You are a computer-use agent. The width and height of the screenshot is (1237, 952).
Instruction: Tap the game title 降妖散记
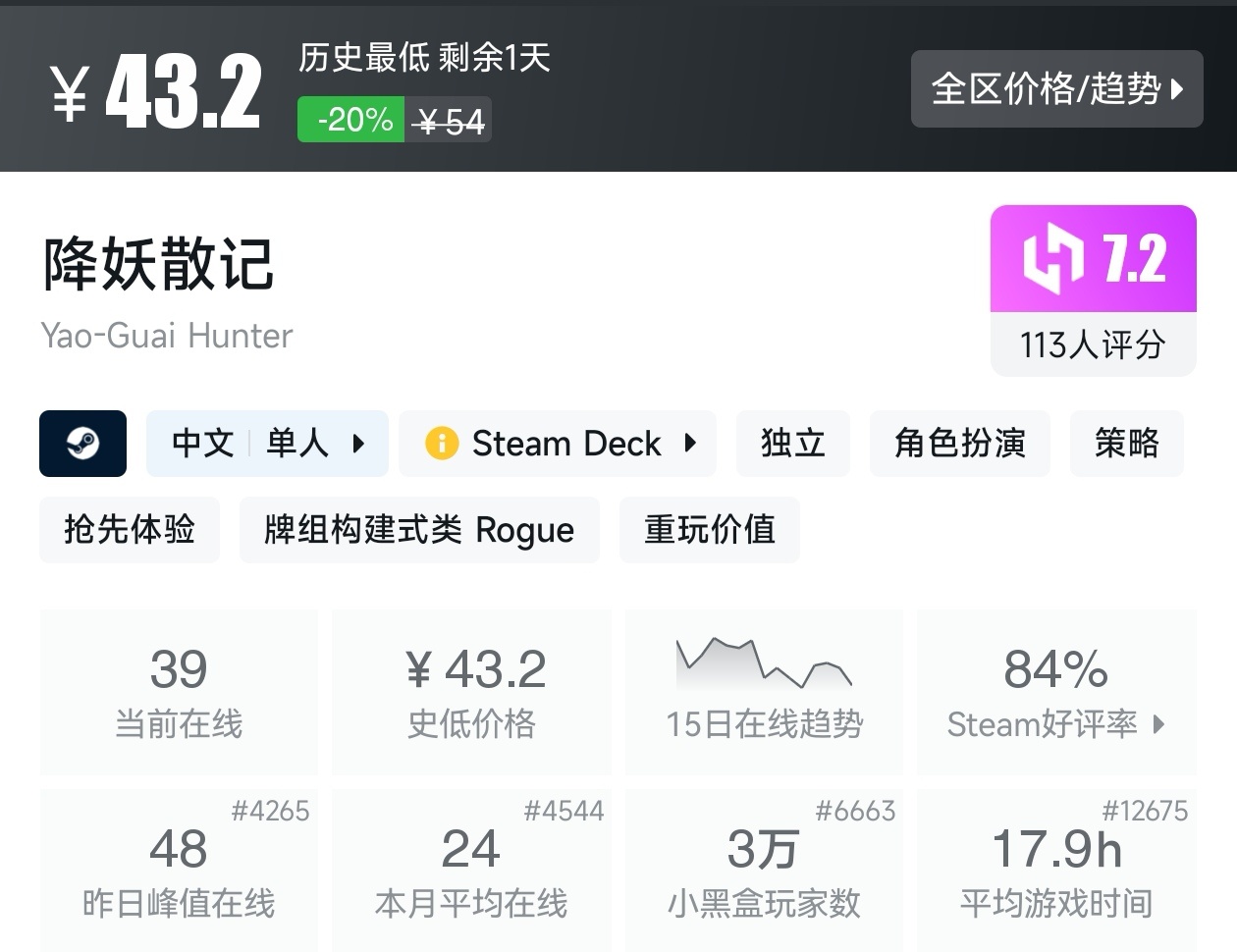(158, 264)
